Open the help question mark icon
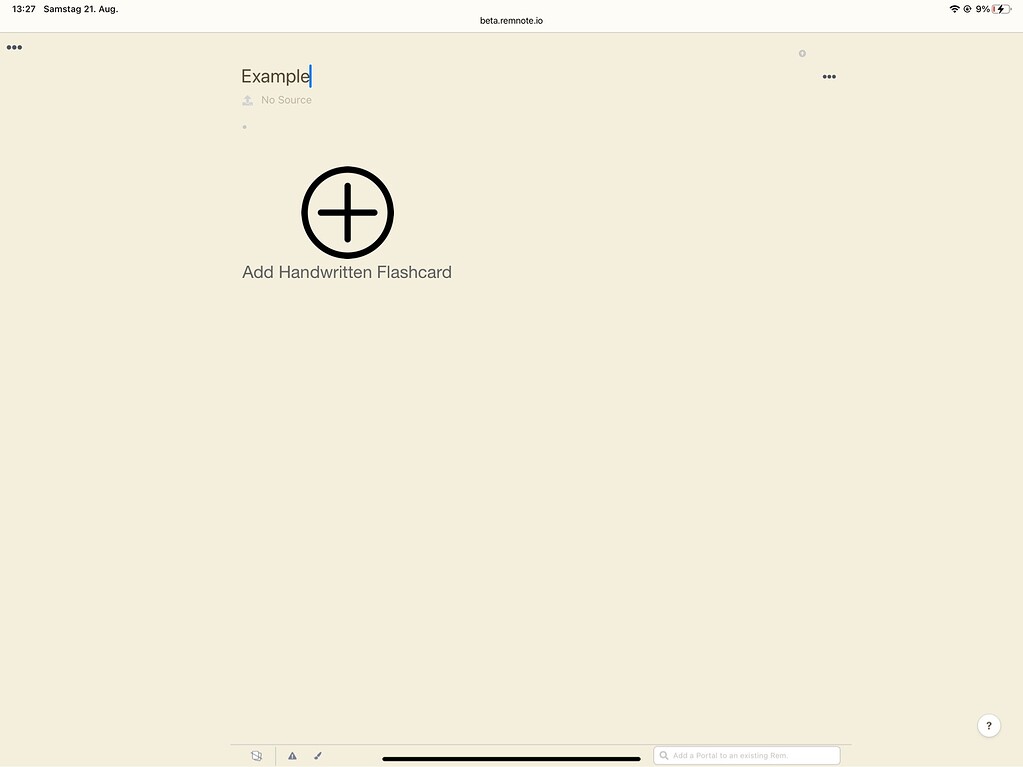The image size is (1023, 767). 988,725
